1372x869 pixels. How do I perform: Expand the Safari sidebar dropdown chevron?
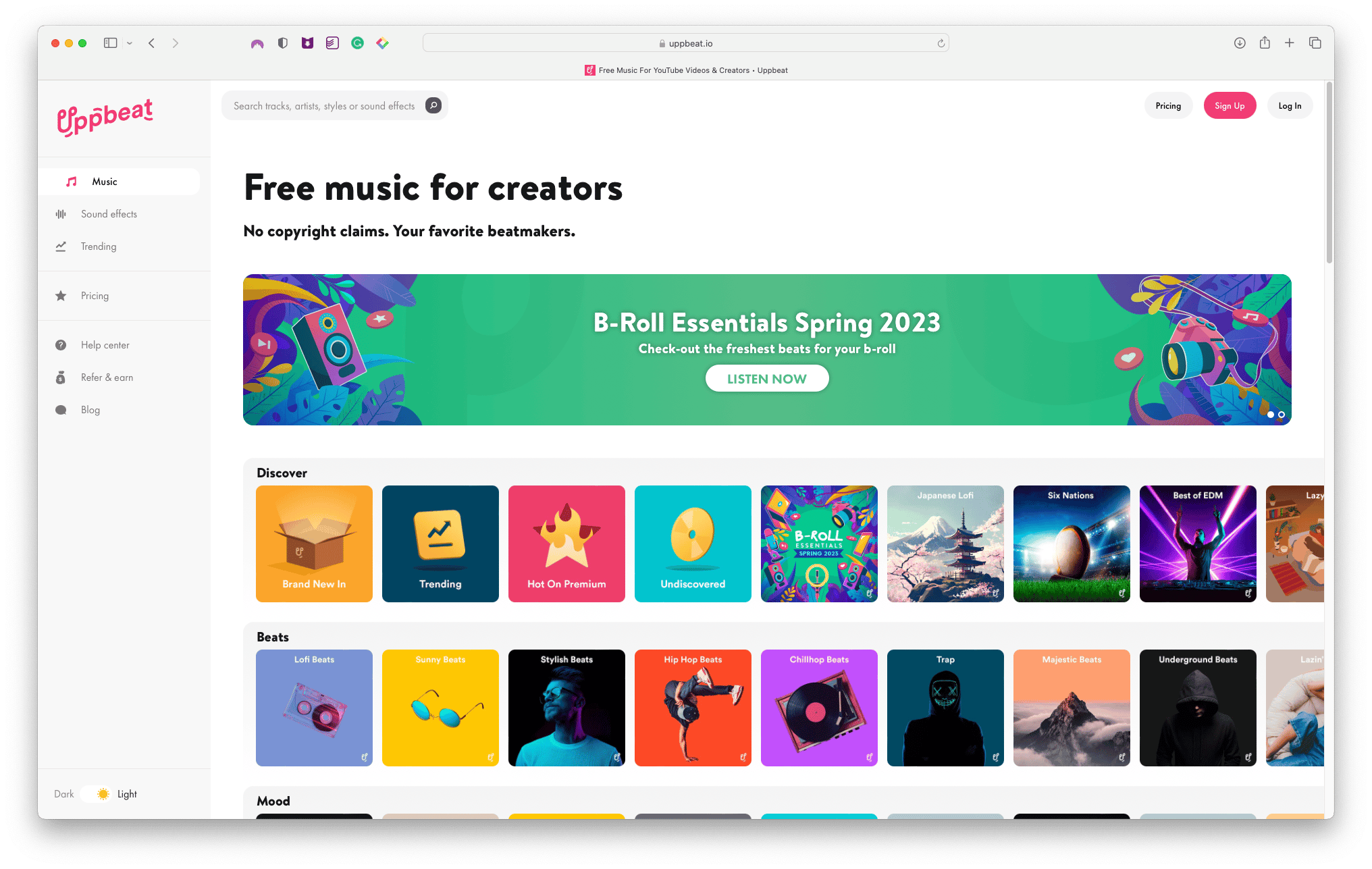(130, 43)
